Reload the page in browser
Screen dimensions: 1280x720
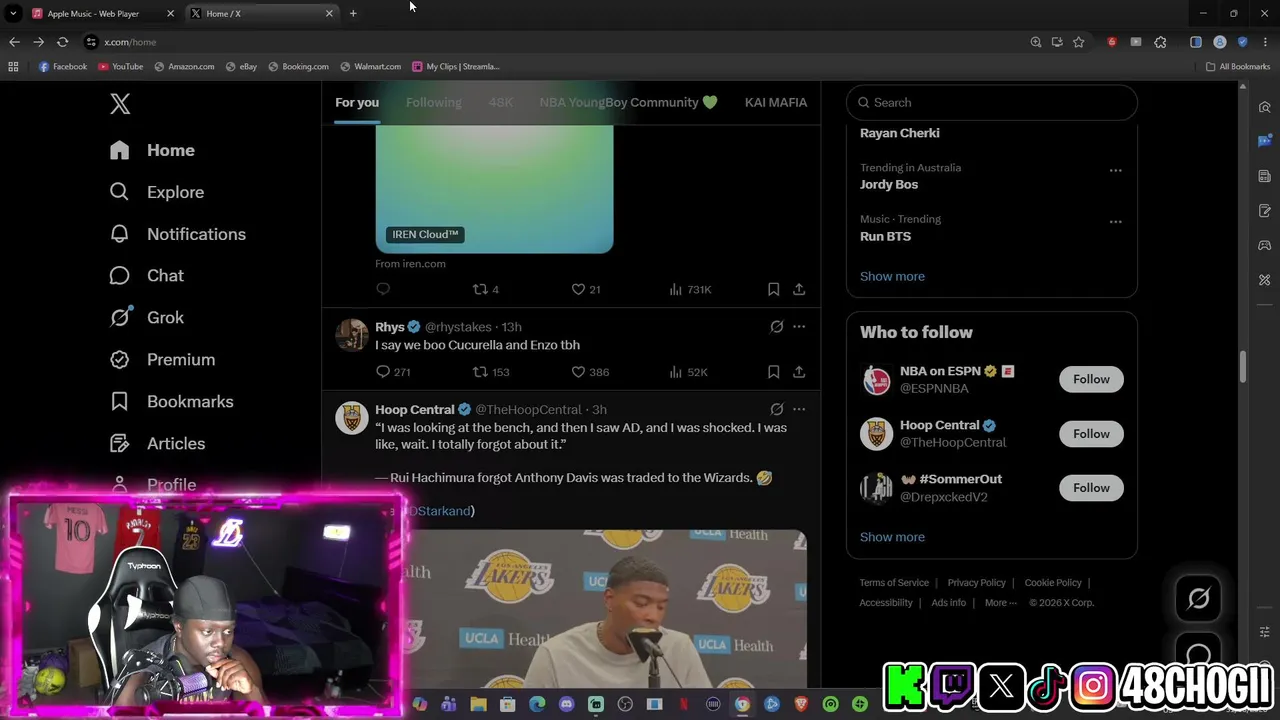coord(62,42)
